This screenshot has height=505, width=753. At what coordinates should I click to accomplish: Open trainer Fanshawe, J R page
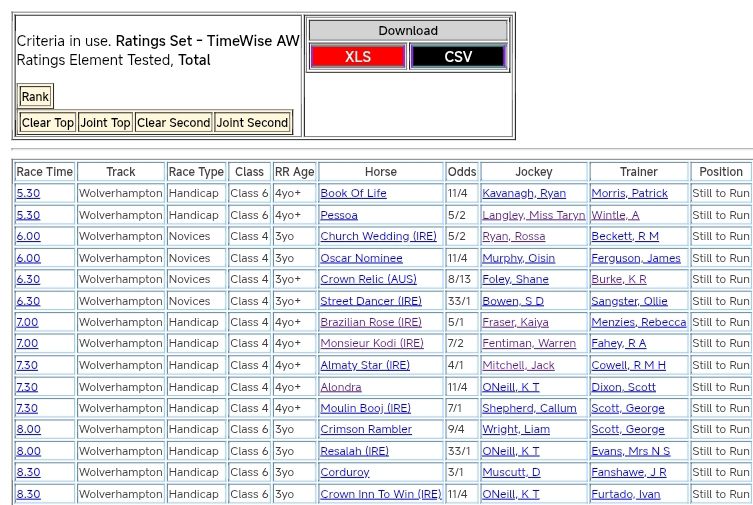click(x=629, y=472)
